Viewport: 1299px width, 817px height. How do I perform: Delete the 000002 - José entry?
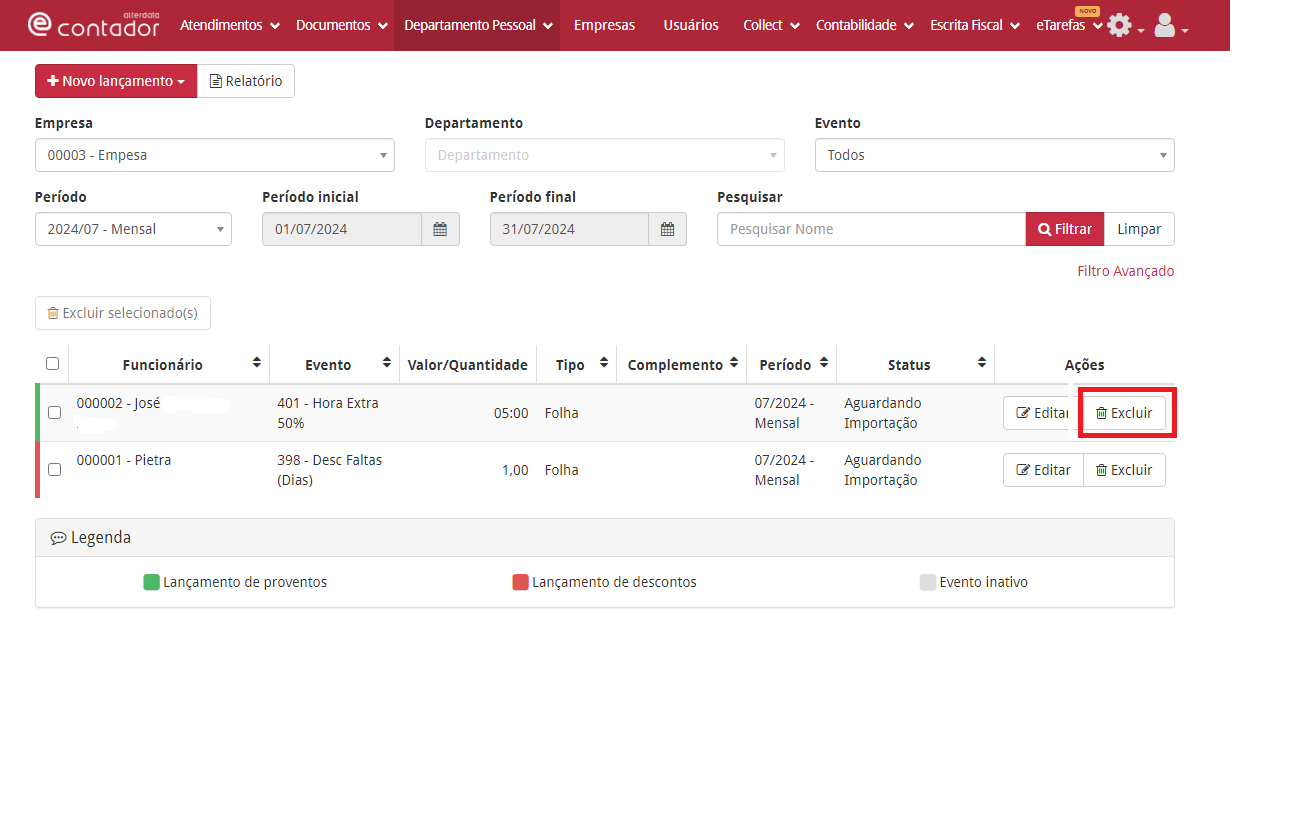1125,413
